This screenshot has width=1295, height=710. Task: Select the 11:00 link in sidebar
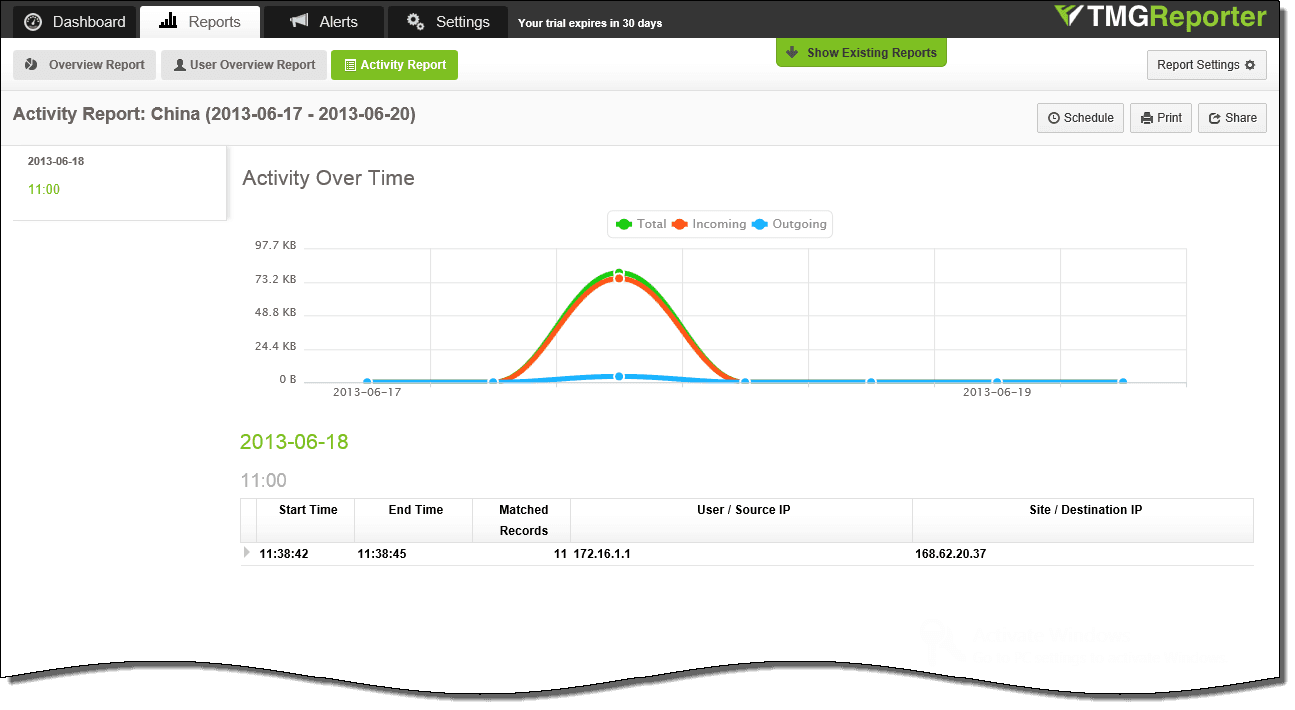(44, 189)
